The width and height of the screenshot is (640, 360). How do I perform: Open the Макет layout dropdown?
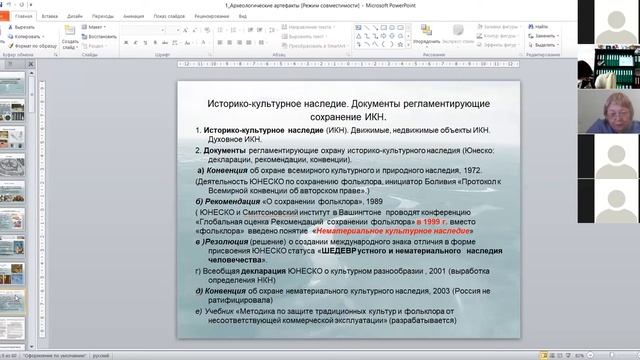click(93, 27)
